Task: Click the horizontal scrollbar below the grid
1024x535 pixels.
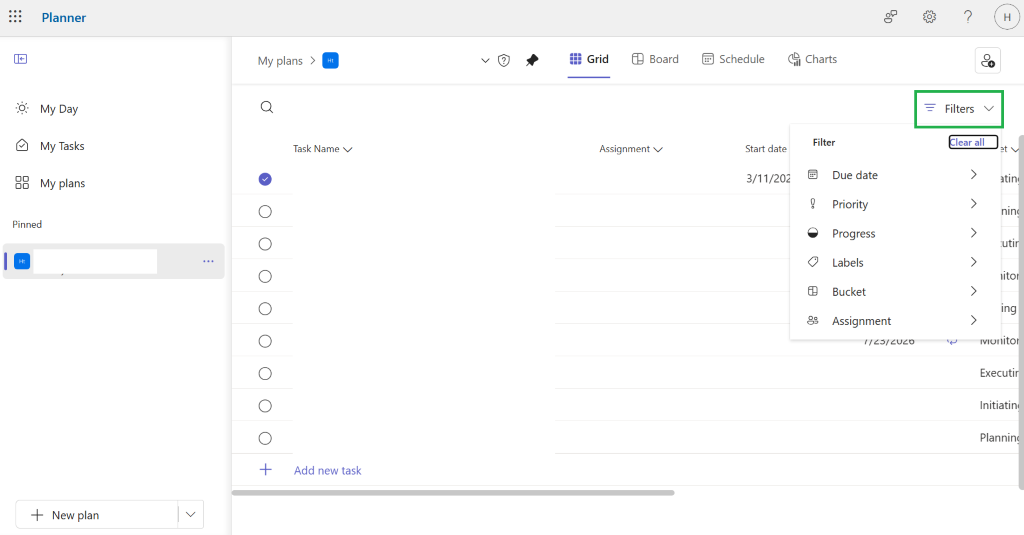Action: click(453, 493)
